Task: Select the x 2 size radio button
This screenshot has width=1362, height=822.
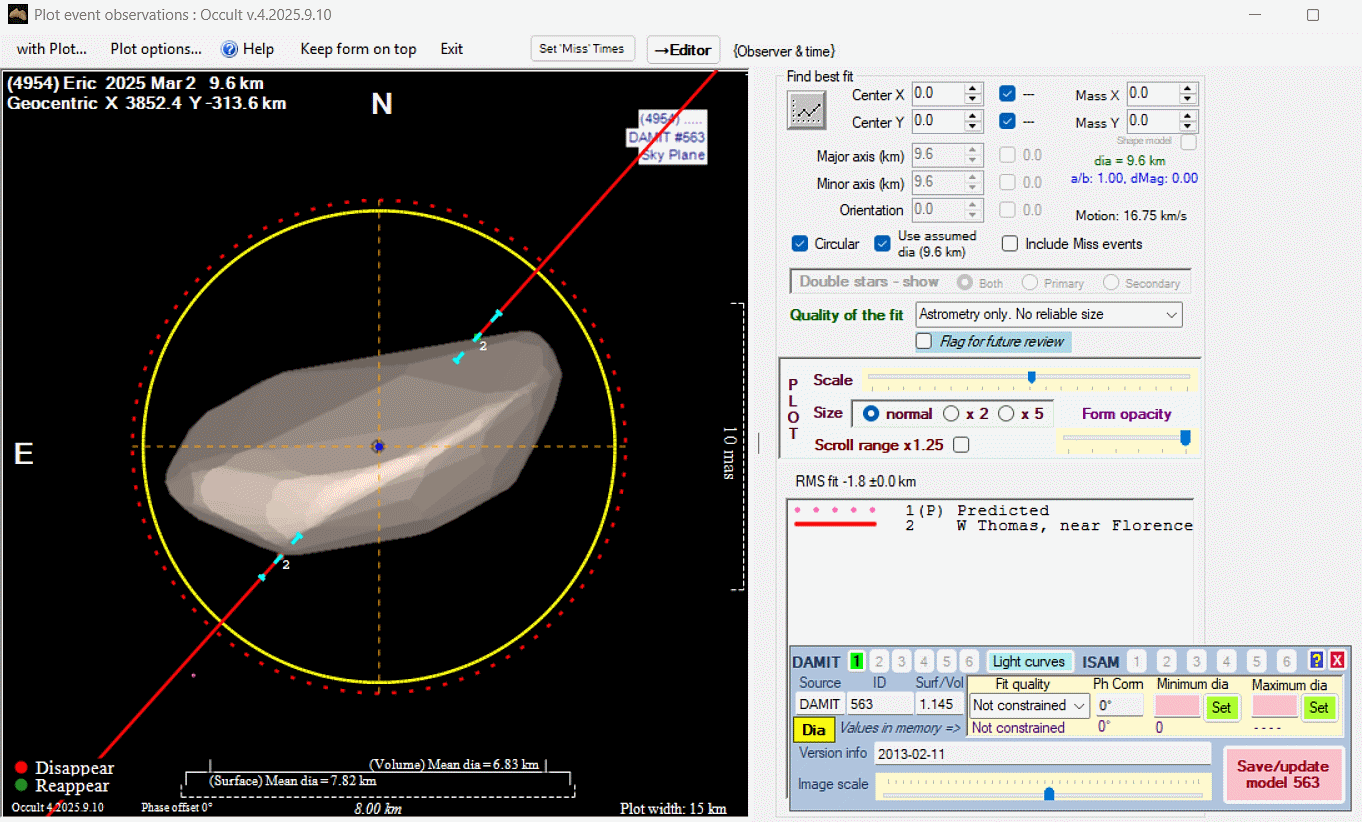Action: (951, 414)
